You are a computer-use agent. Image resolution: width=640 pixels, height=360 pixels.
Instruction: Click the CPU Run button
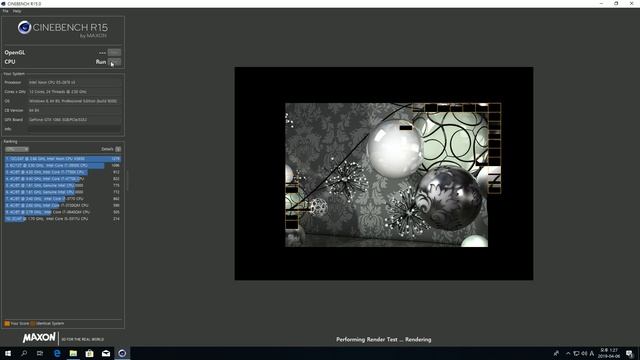114,62
